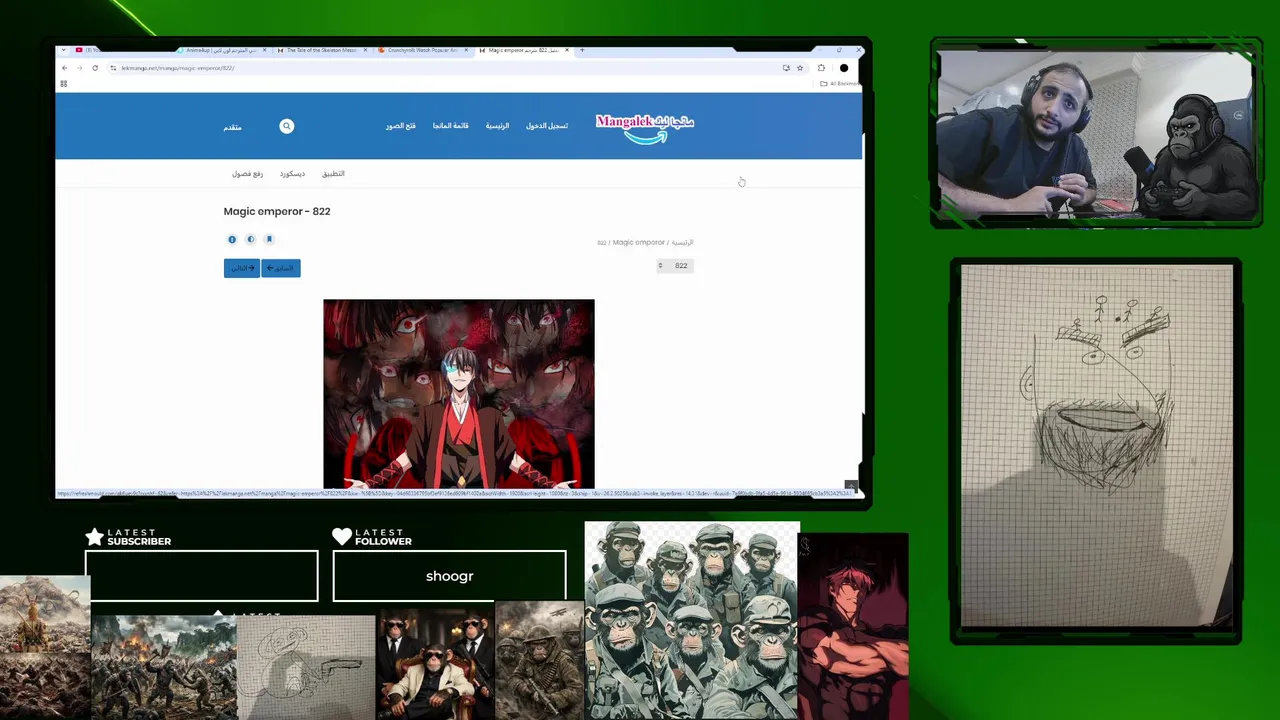Click the Magic emperor breadcrumb link
The image size is (1280, 720).
(x=639, y=242)
